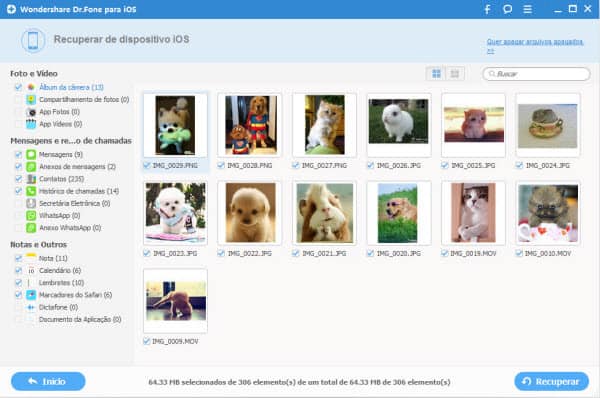Uncheck the Contatos checkbox
The image size is (600, 398).
(18, 179)
